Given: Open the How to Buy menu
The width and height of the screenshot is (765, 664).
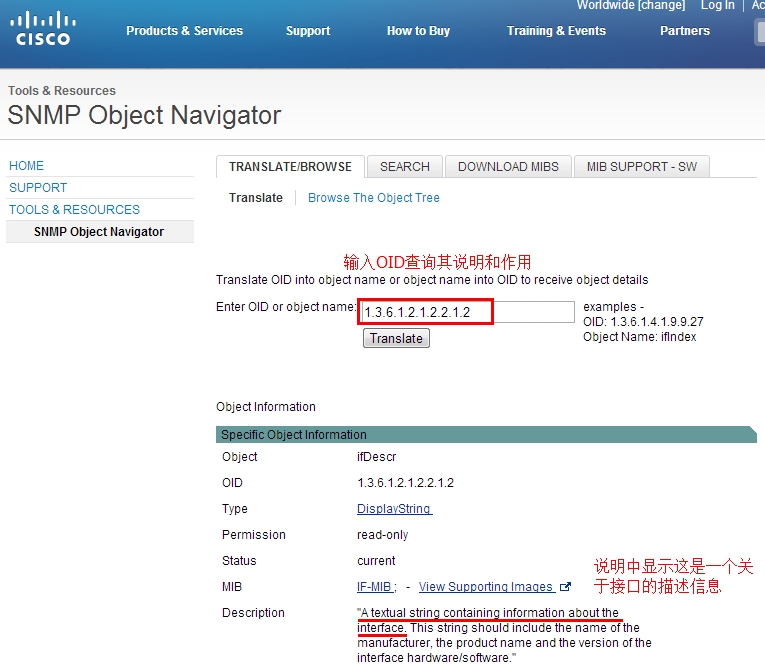Looking at the screenshot, I should [x=418, y=31].
